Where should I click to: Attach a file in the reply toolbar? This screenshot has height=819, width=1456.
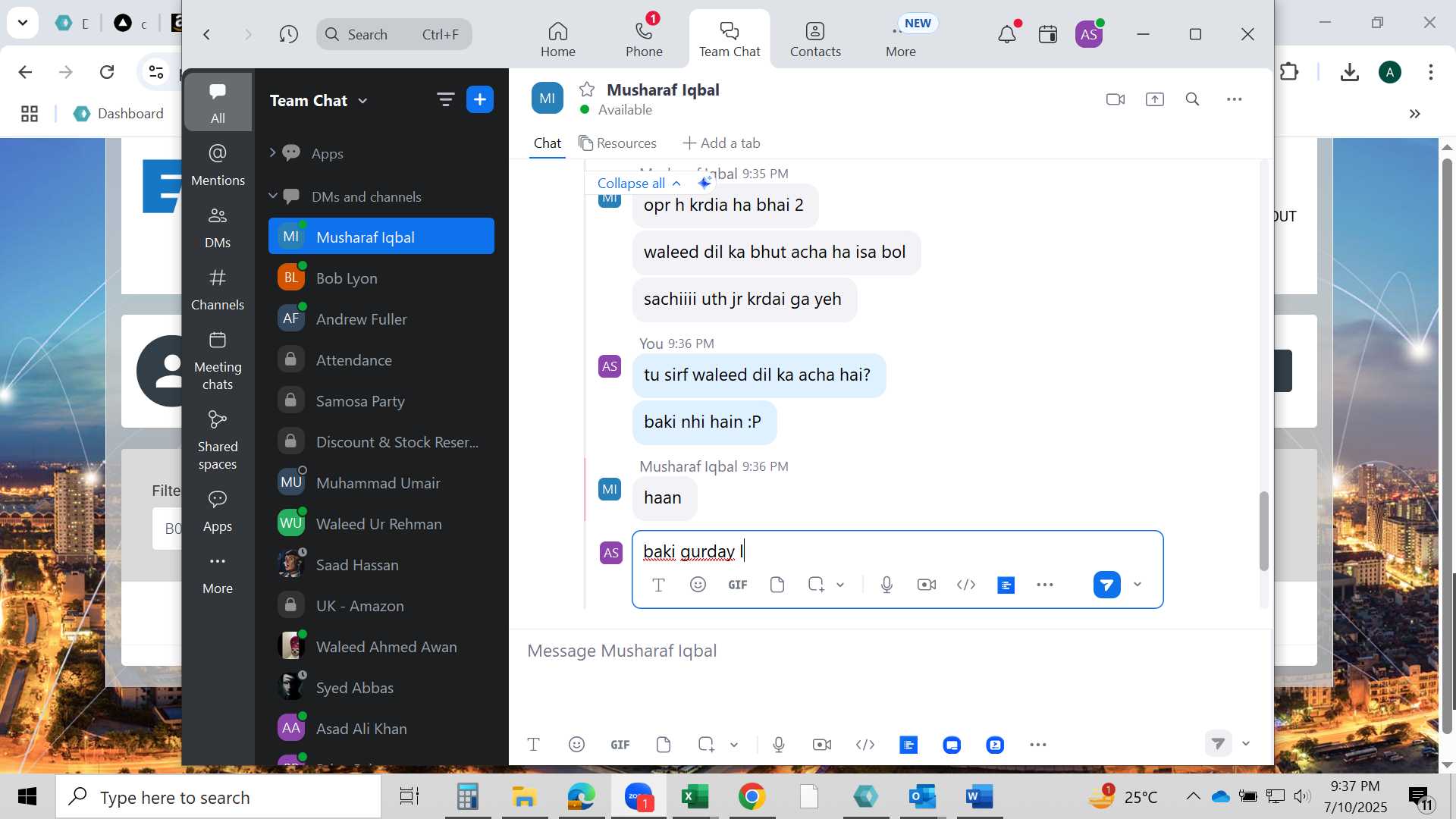(x=777, y=584)
